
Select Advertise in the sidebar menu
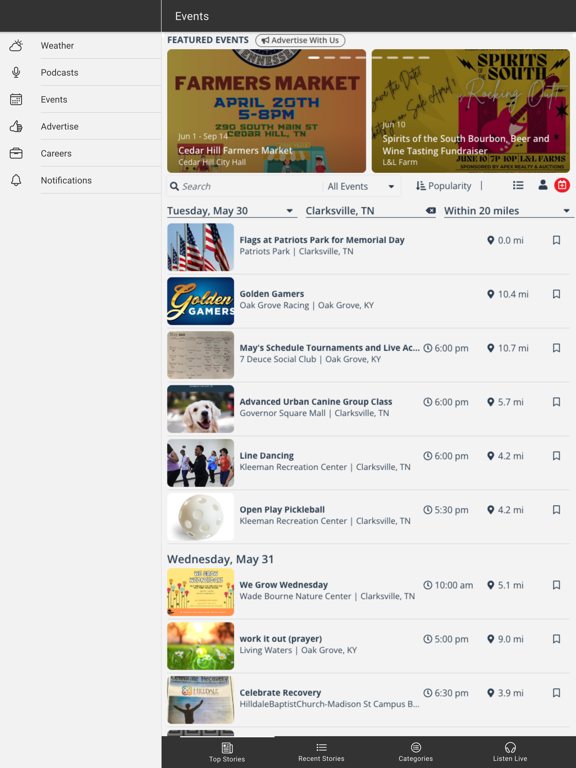point(59,126)
